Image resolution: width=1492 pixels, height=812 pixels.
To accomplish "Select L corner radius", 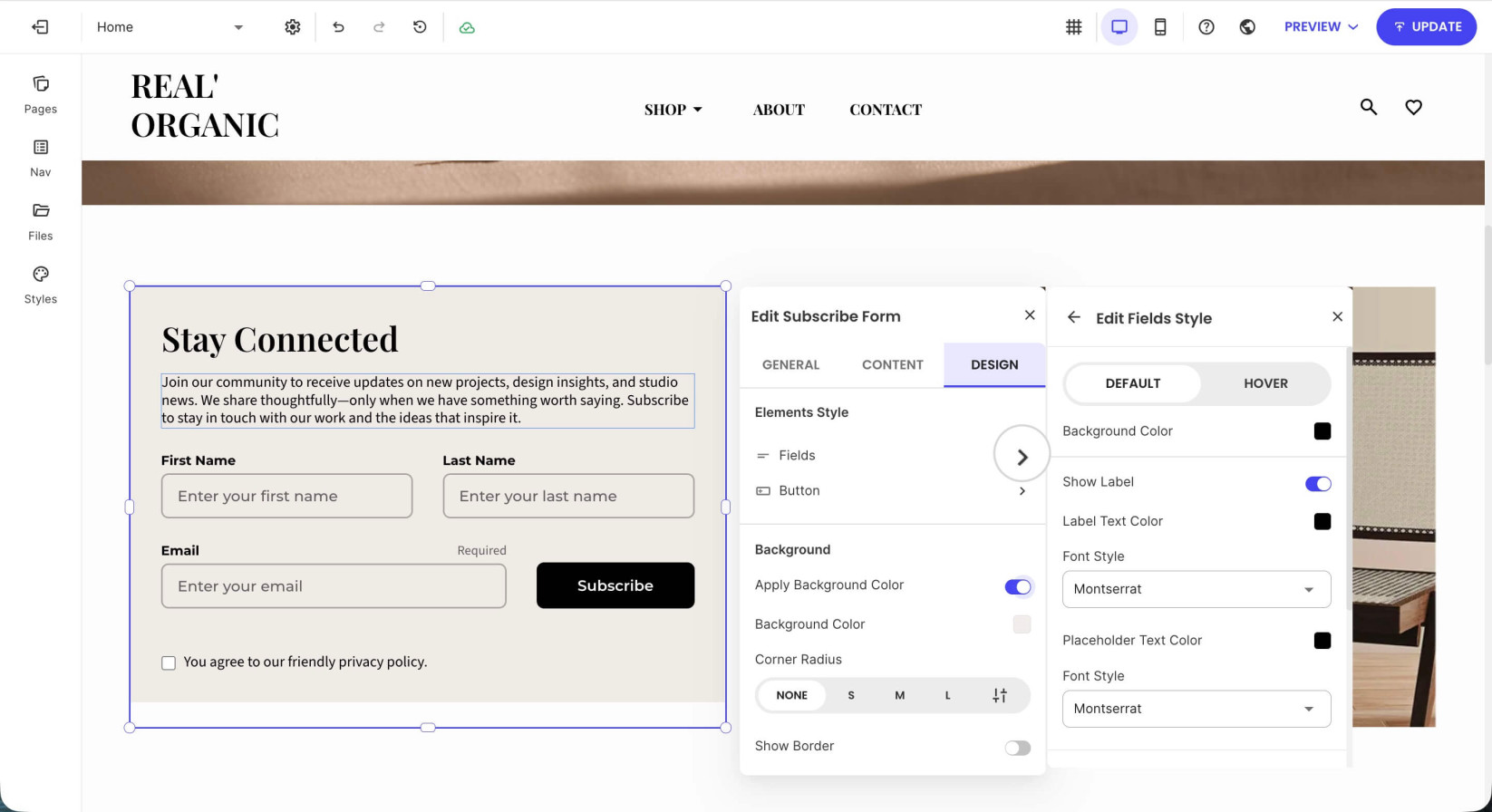I will (948, 695).
